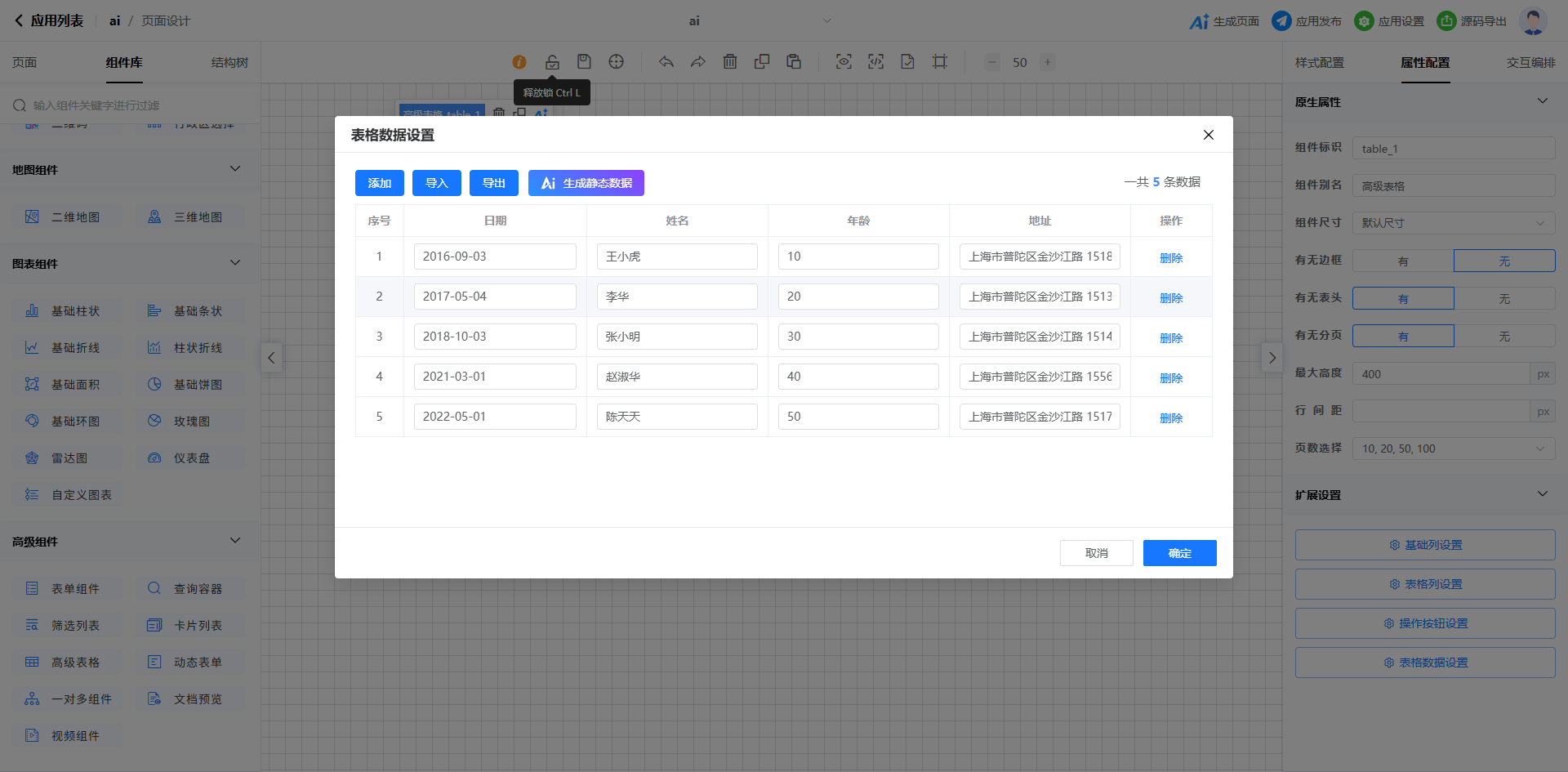Screen dimensions: 1568x772
Task: Switch to the 结构树 tab
Action: [229, 63]
